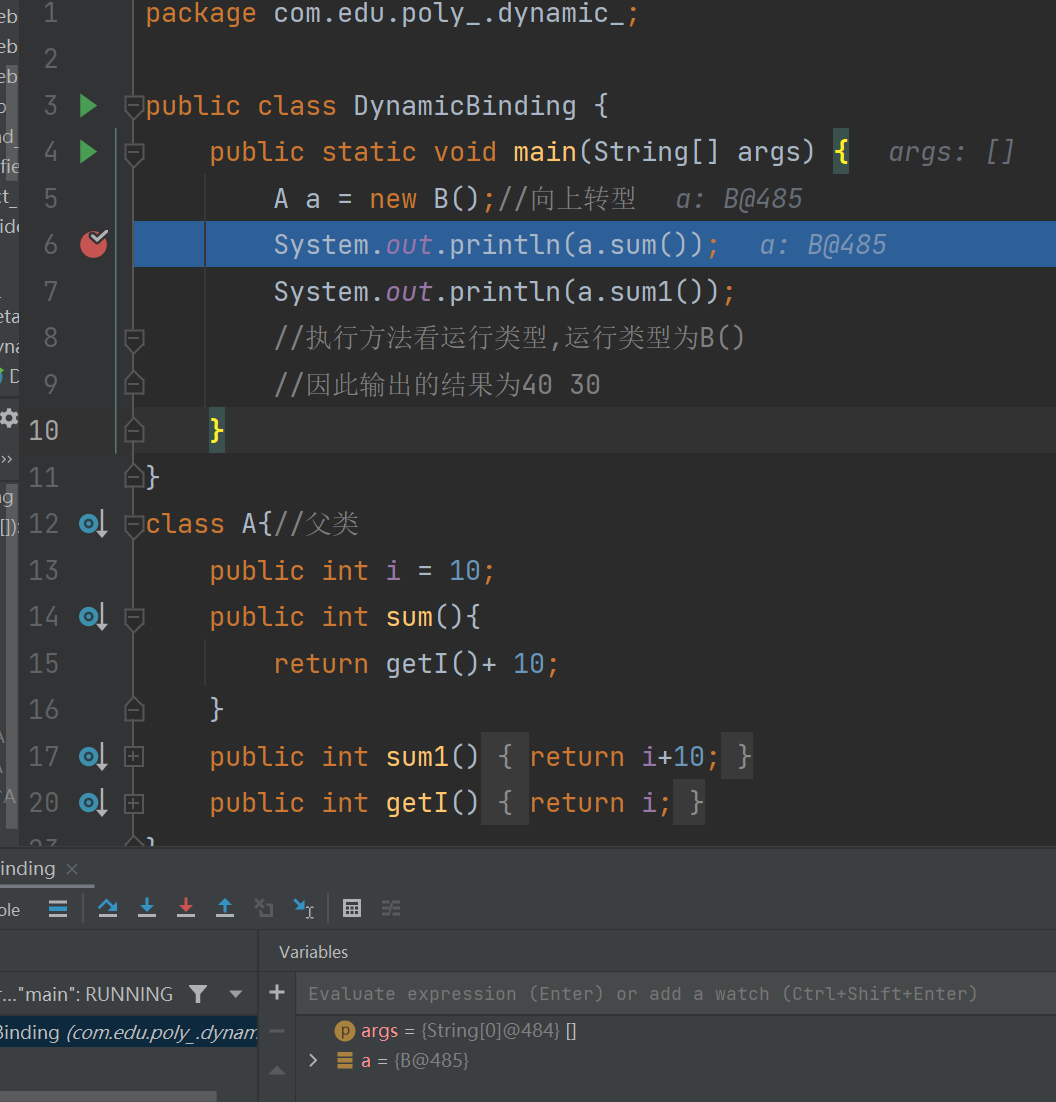Image resolution: width=1056 pixels, height=1102 pixels.
Task: Collapse the main method fold at line 4
Action: coord(133,153)
